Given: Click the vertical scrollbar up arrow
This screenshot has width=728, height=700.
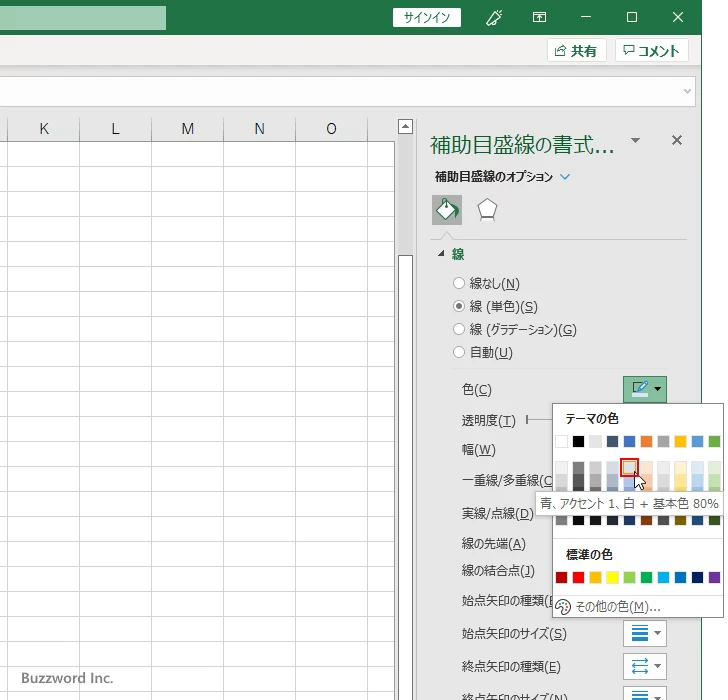Looking at the screenshot, I should (x=405, y=126).
